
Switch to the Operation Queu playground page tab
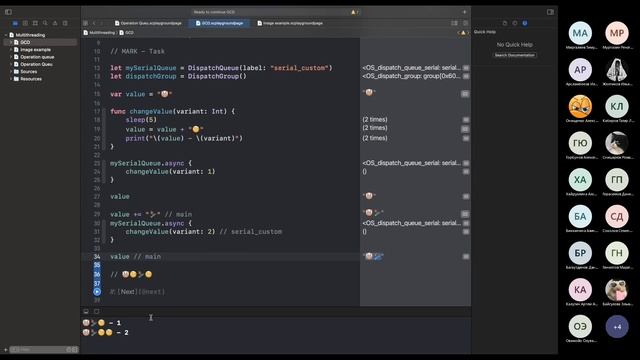148,23
